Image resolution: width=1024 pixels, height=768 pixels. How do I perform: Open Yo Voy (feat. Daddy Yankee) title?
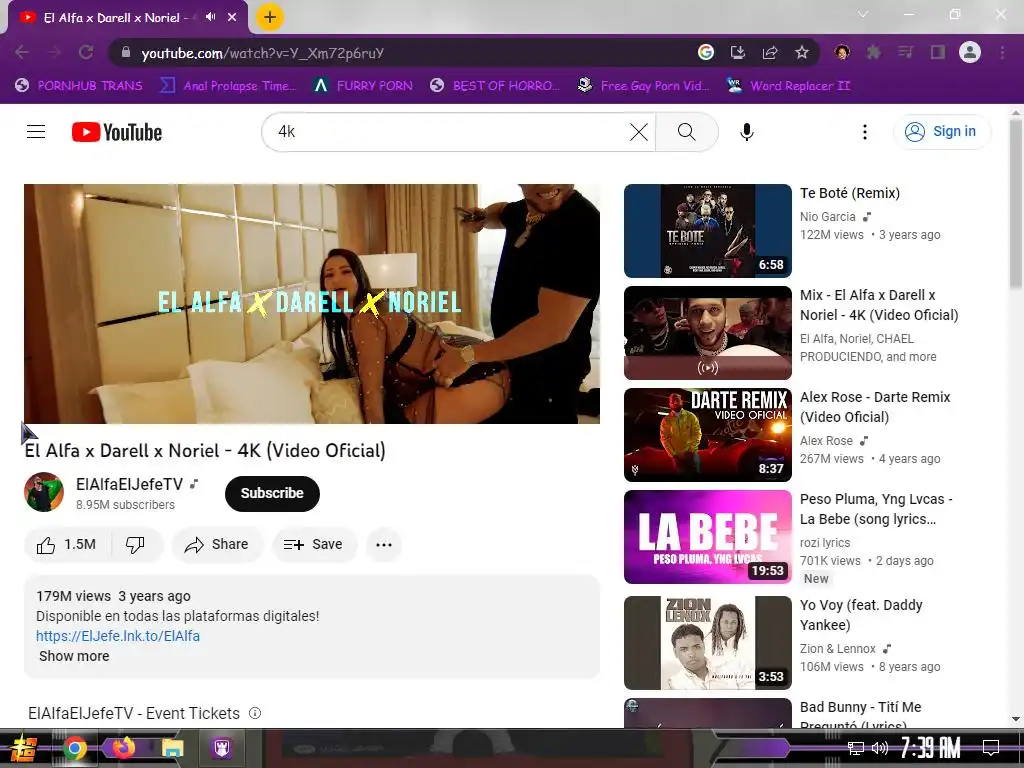point(861,615)
